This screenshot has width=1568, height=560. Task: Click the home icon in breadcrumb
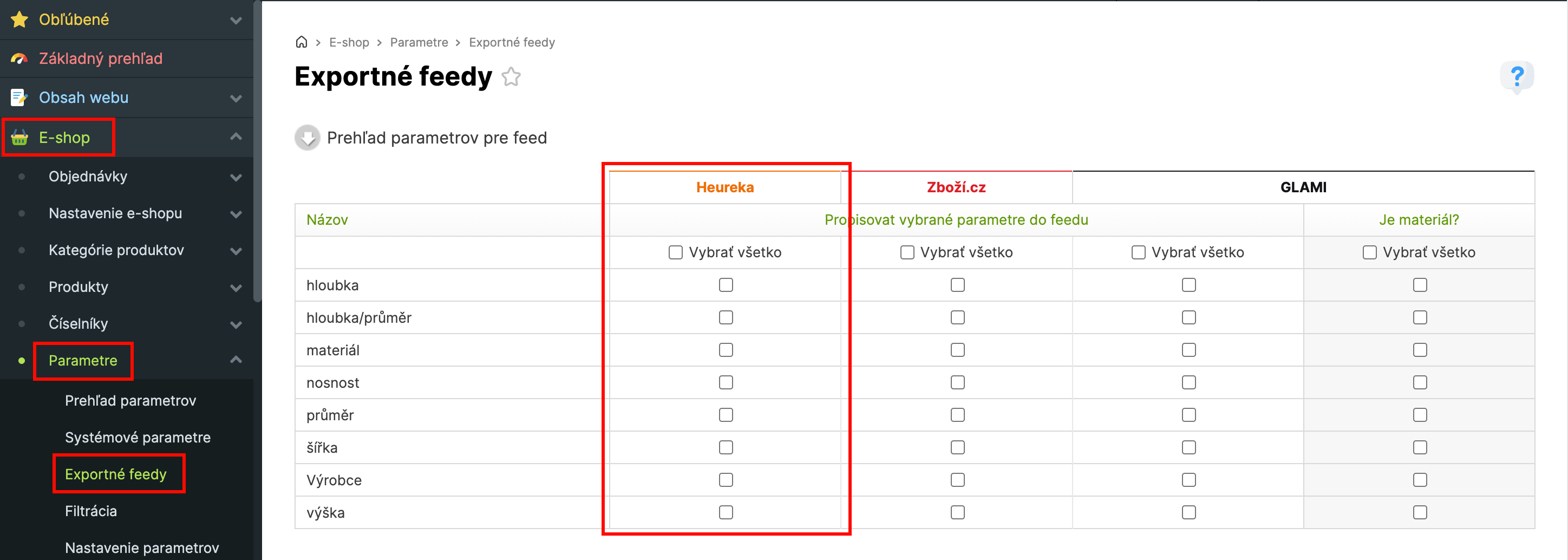pos(301,42)
